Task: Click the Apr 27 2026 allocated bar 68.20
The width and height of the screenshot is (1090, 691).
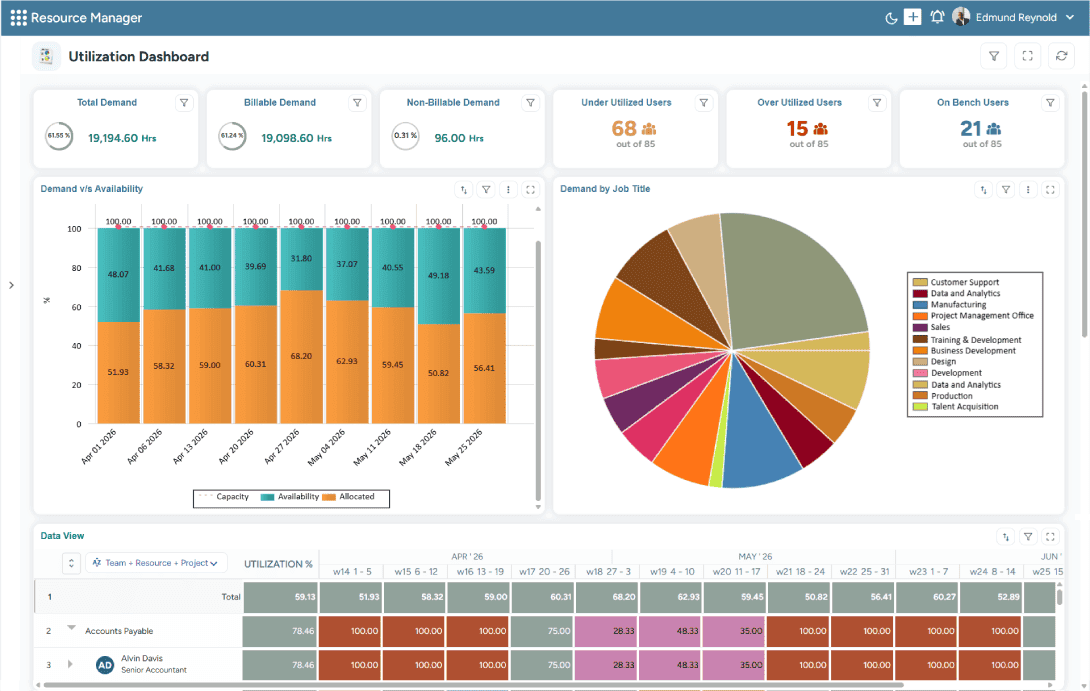Action: click(301, 357)
